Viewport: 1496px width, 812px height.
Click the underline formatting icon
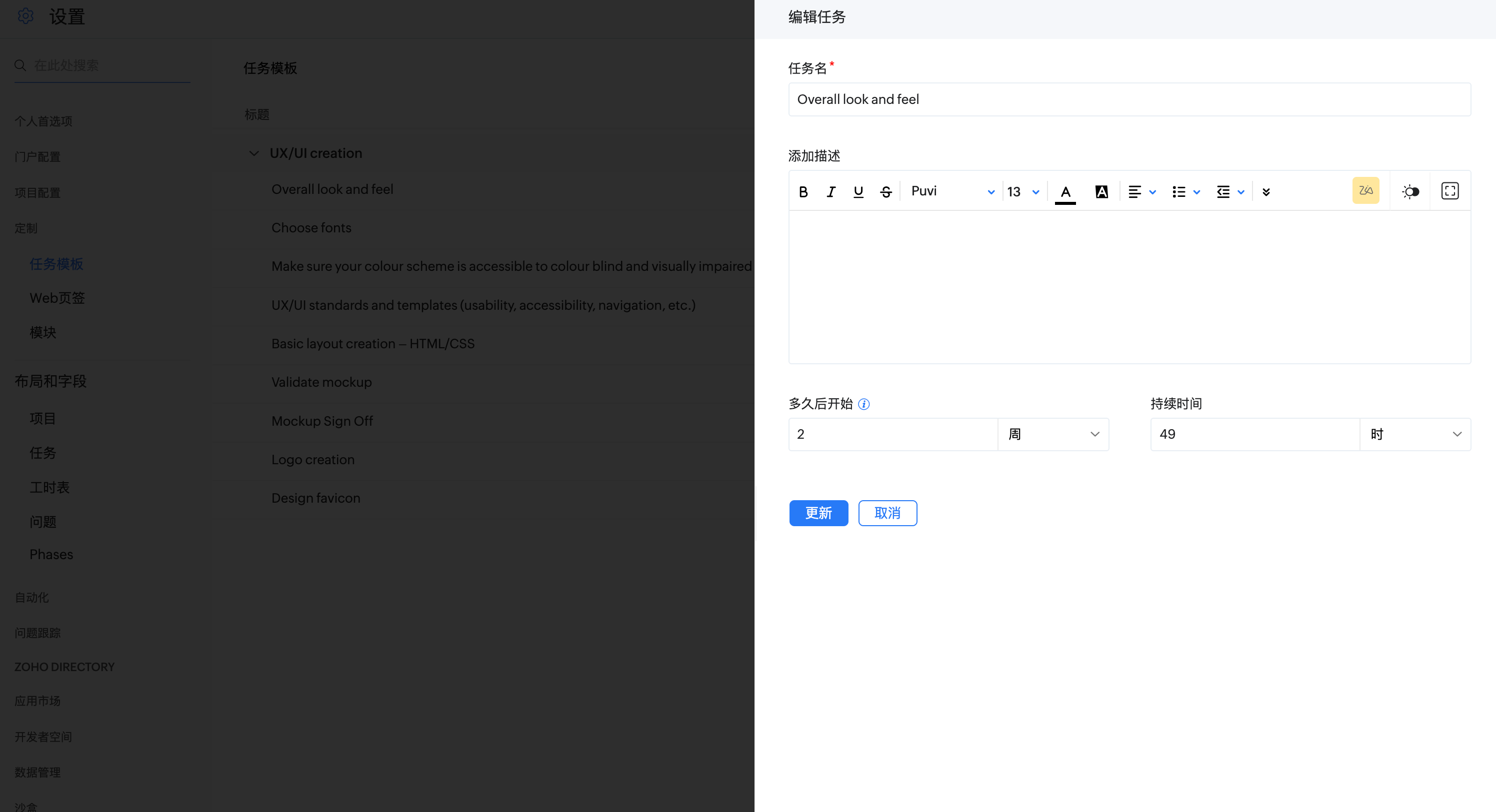tap(858, 191)
